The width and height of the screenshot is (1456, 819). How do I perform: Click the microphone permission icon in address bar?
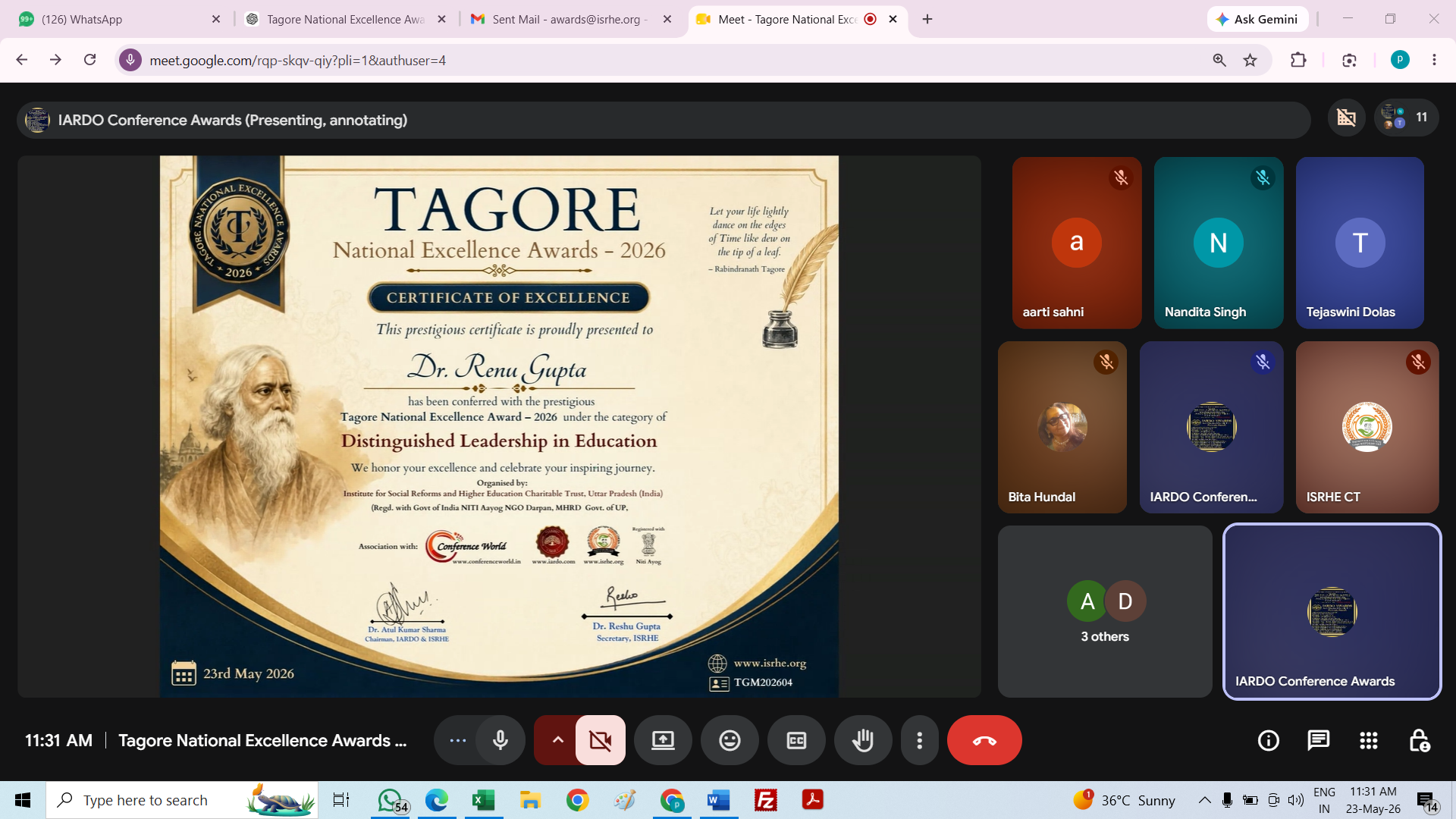click(130, 60)
